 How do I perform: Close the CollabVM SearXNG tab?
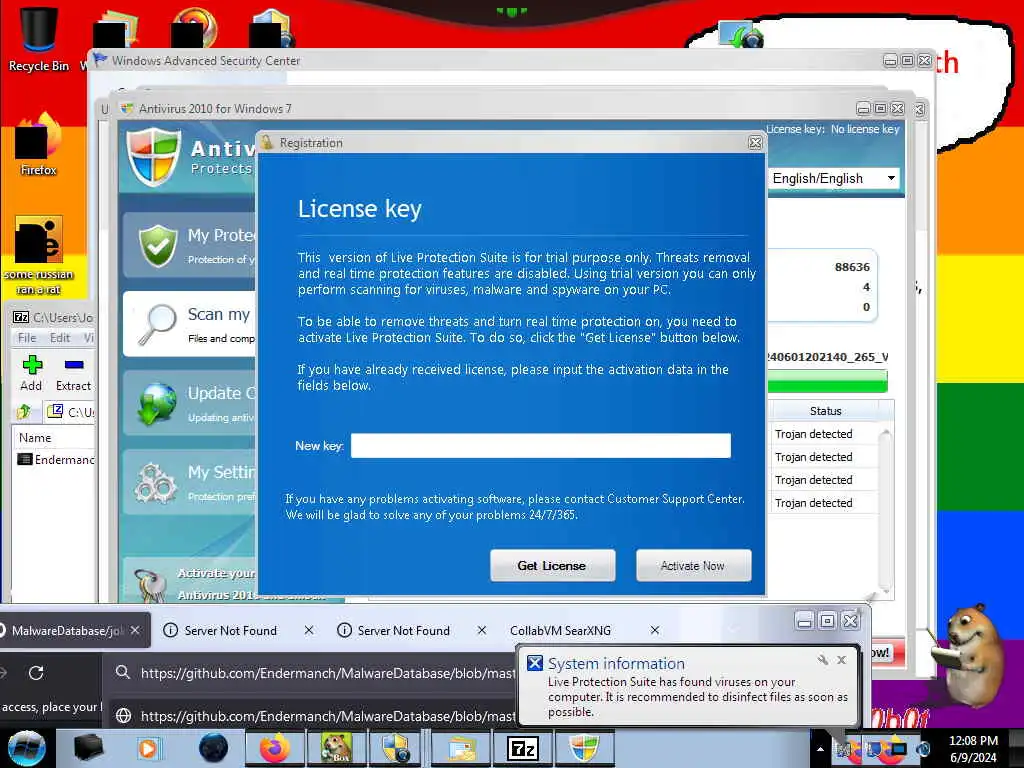tap(655, 630)
